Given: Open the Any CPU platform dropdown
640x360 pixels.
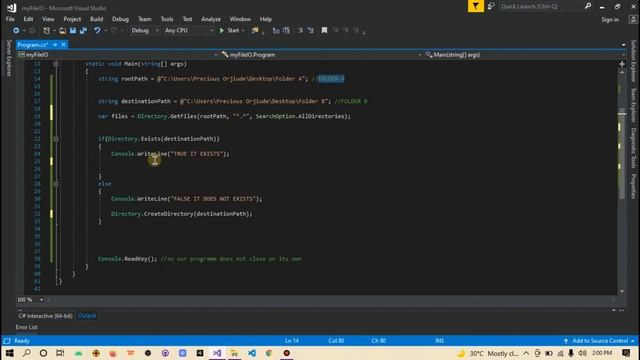Looking at the screenshot, I should pos(189,31).
